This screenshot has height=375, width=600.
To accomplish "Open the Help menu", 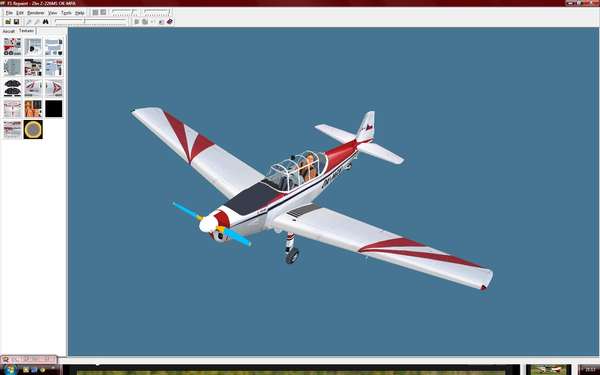I will click(x=79, y=13).
